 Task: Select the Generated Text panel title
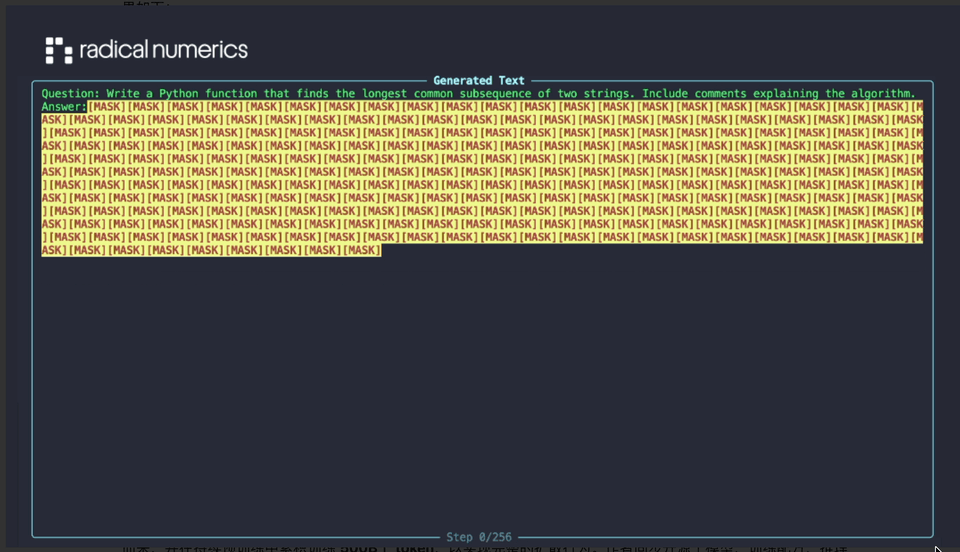478,80
